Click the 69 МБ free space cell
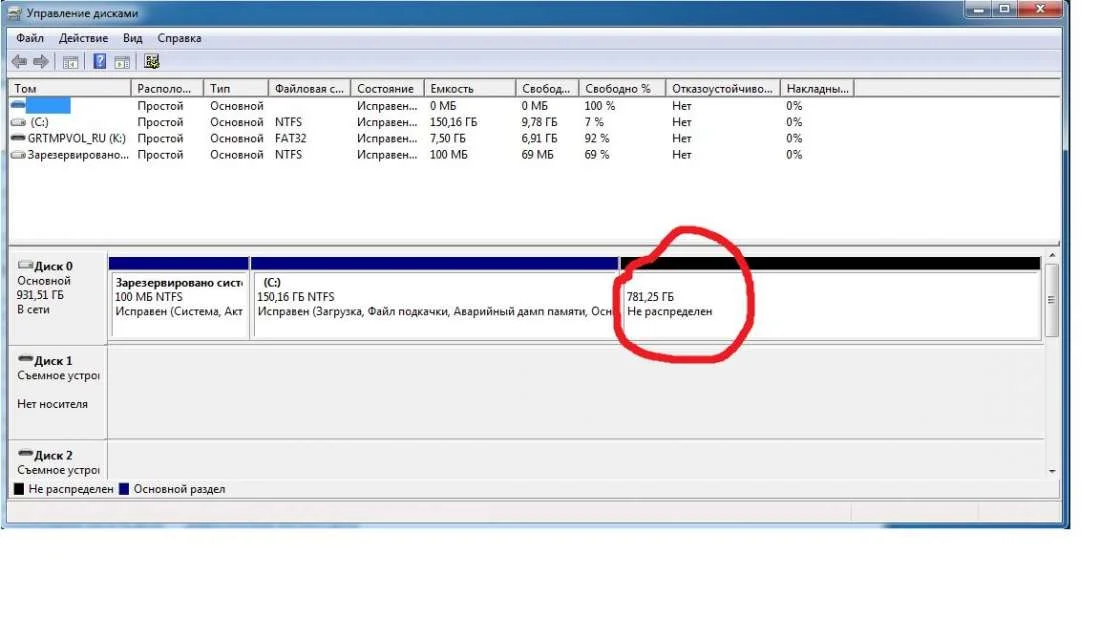The height and width of the screenshot is (619, 1100). click(537, 154)
